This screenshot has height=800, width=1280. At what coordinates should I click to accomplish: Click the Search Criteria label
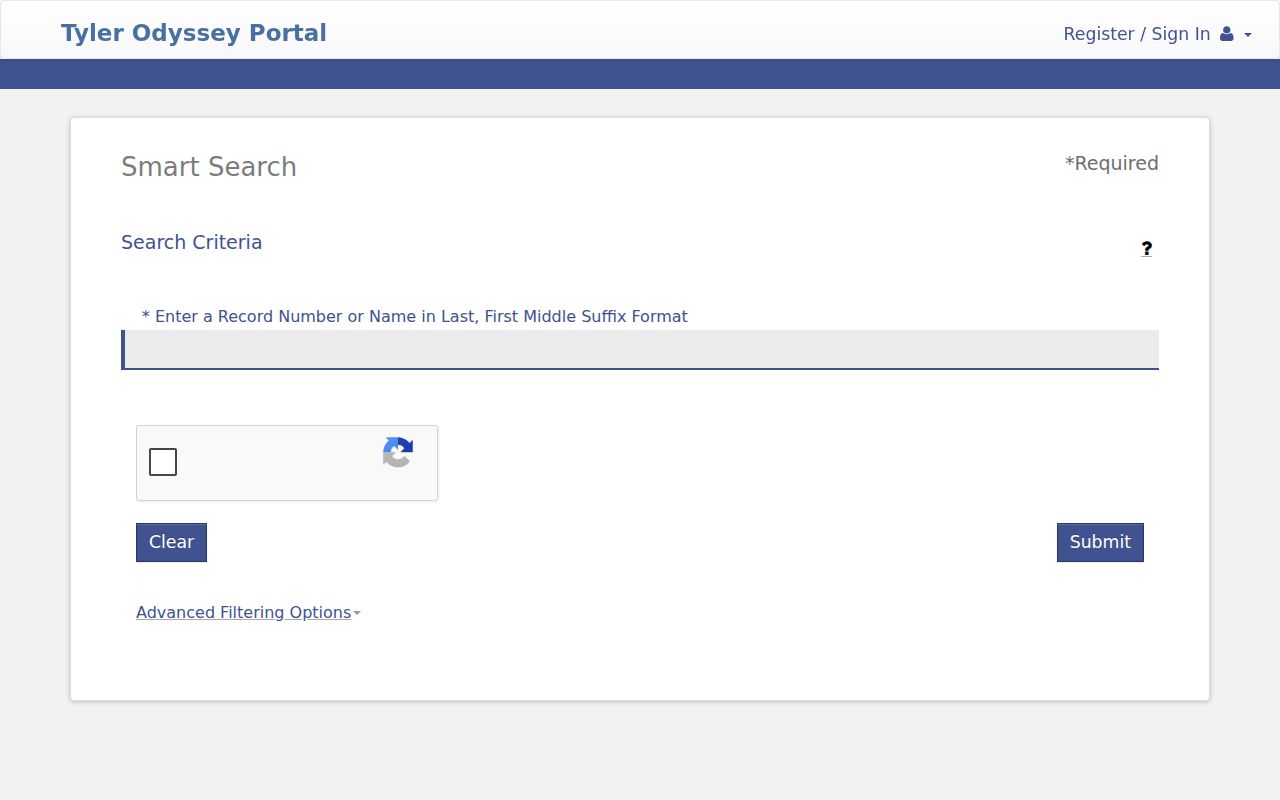[192, 242]
